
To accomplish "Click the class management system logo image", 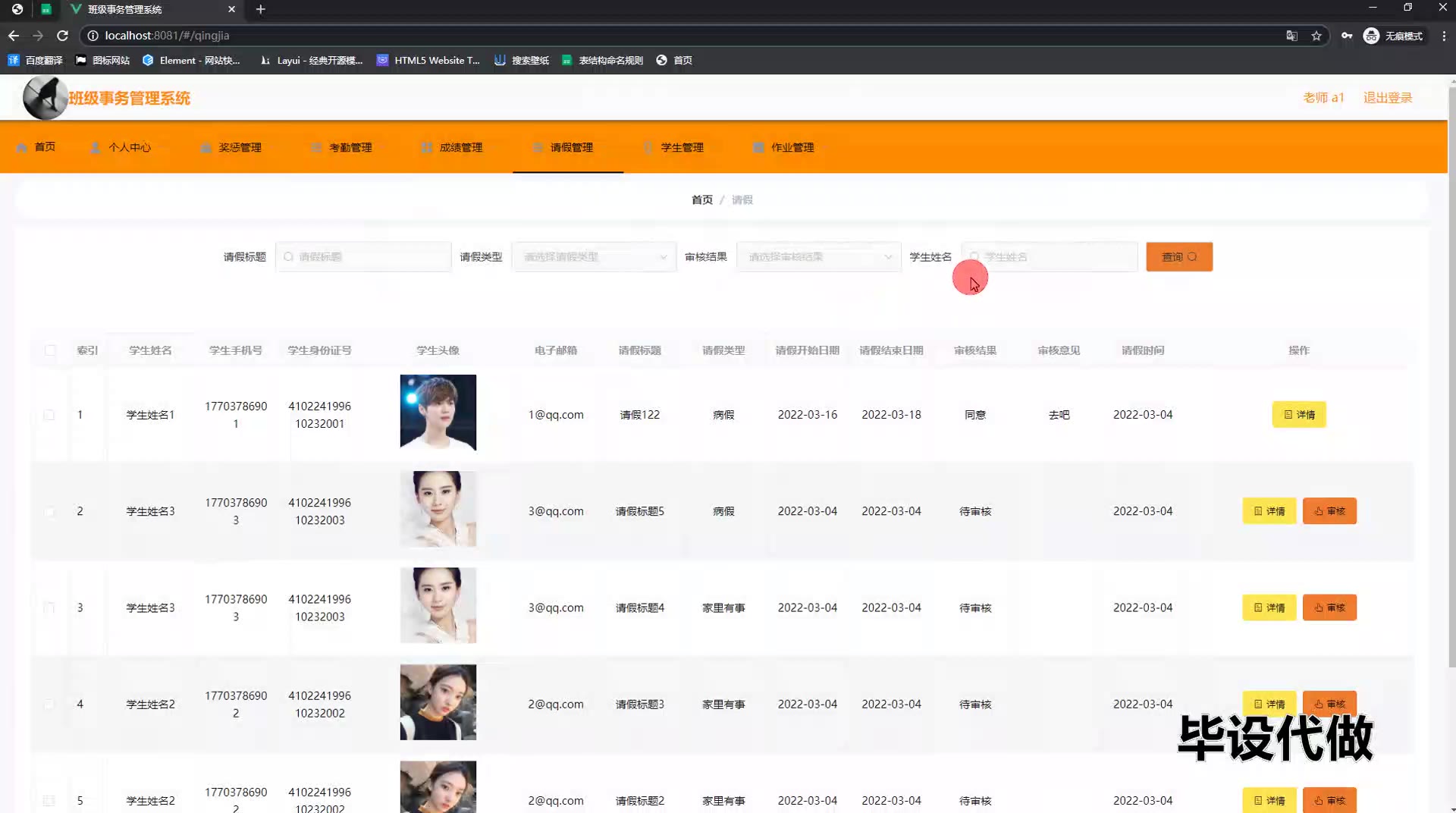I will coord(45,98).
